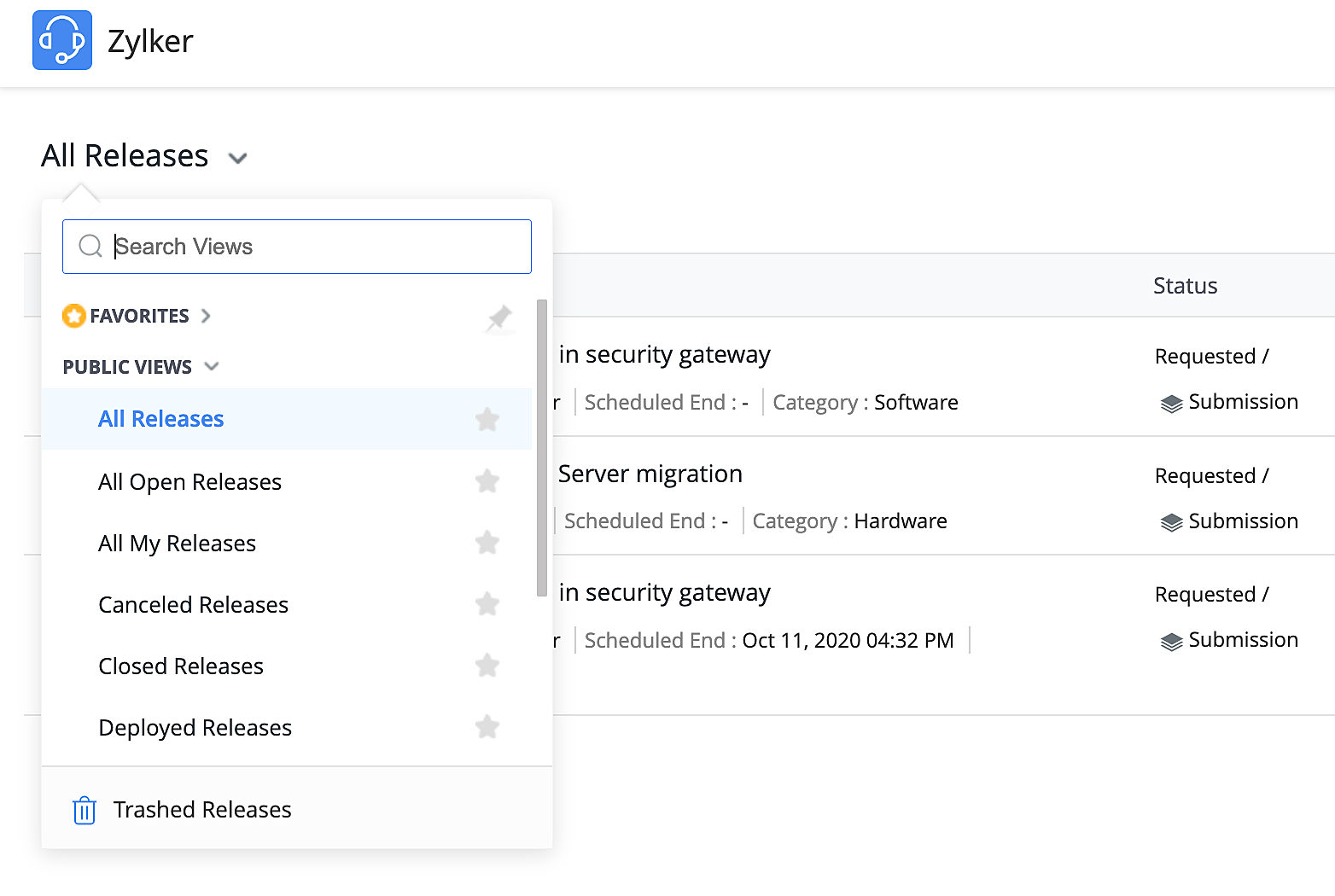Open the Trashed Releases view
The image size is (1335, 896).
coord(202,810)
